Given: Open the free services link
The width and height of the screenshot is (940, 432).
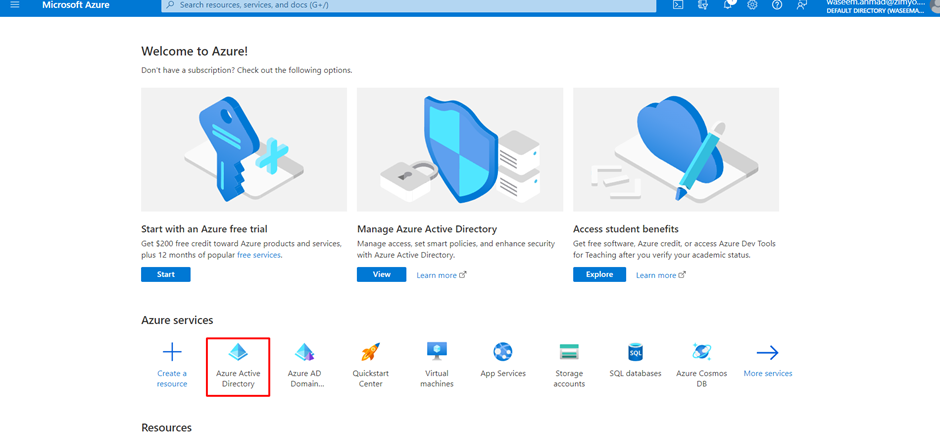Looking at the screenshot, I should (x=258, y=255).
